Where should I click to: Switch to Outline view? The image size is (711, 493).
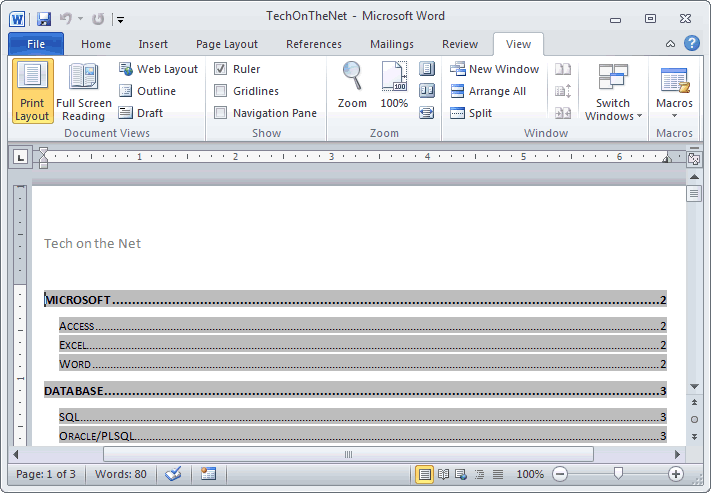147,91
